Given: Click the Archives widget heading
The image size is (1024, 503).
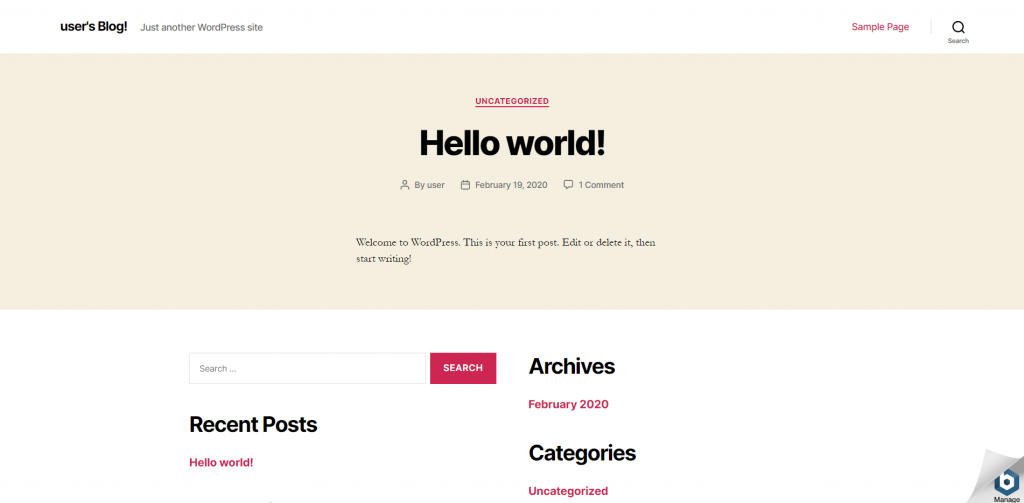Looking at the screenshot, I should click(x=571, y=366).
